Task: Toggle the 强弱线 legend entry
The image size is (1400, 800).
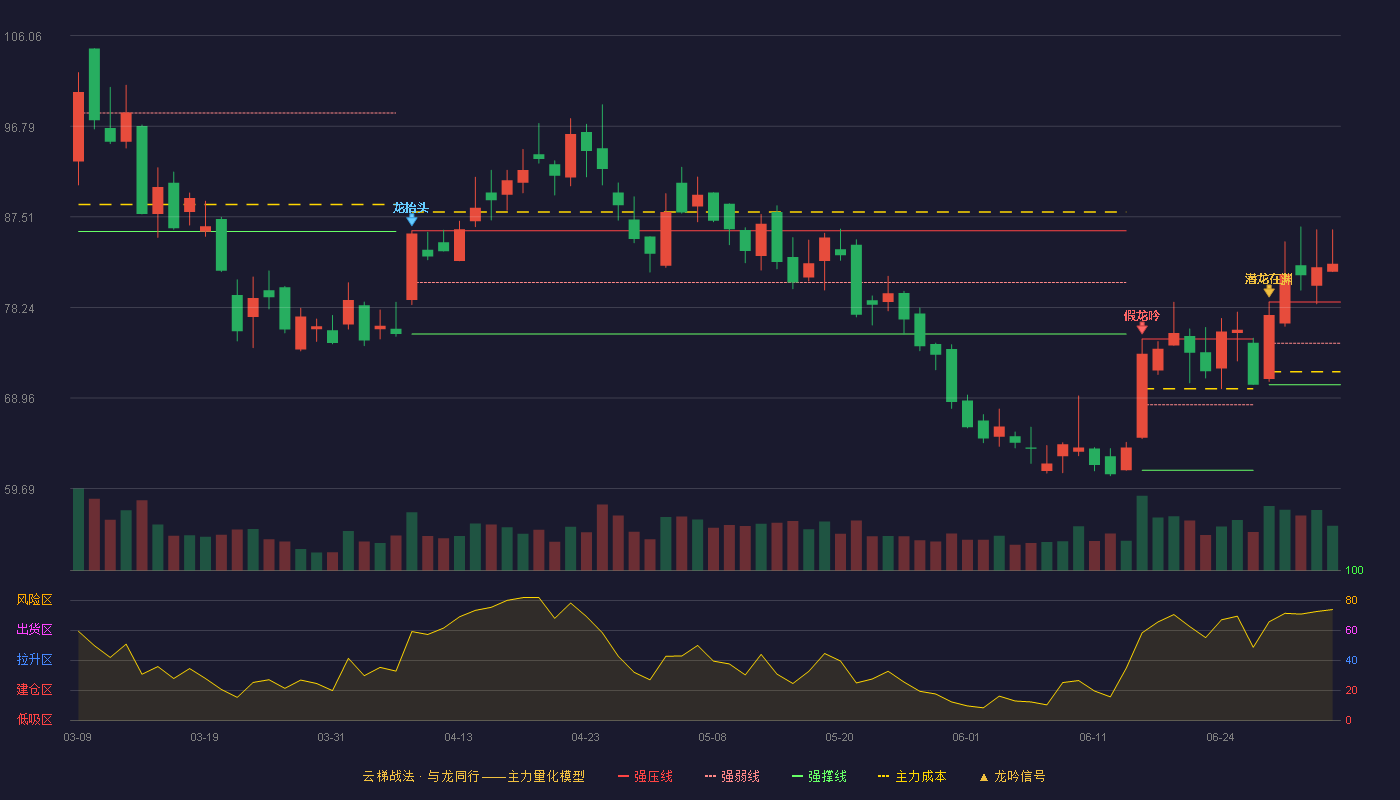Action: pyautogui.click(x=732, y=776)
